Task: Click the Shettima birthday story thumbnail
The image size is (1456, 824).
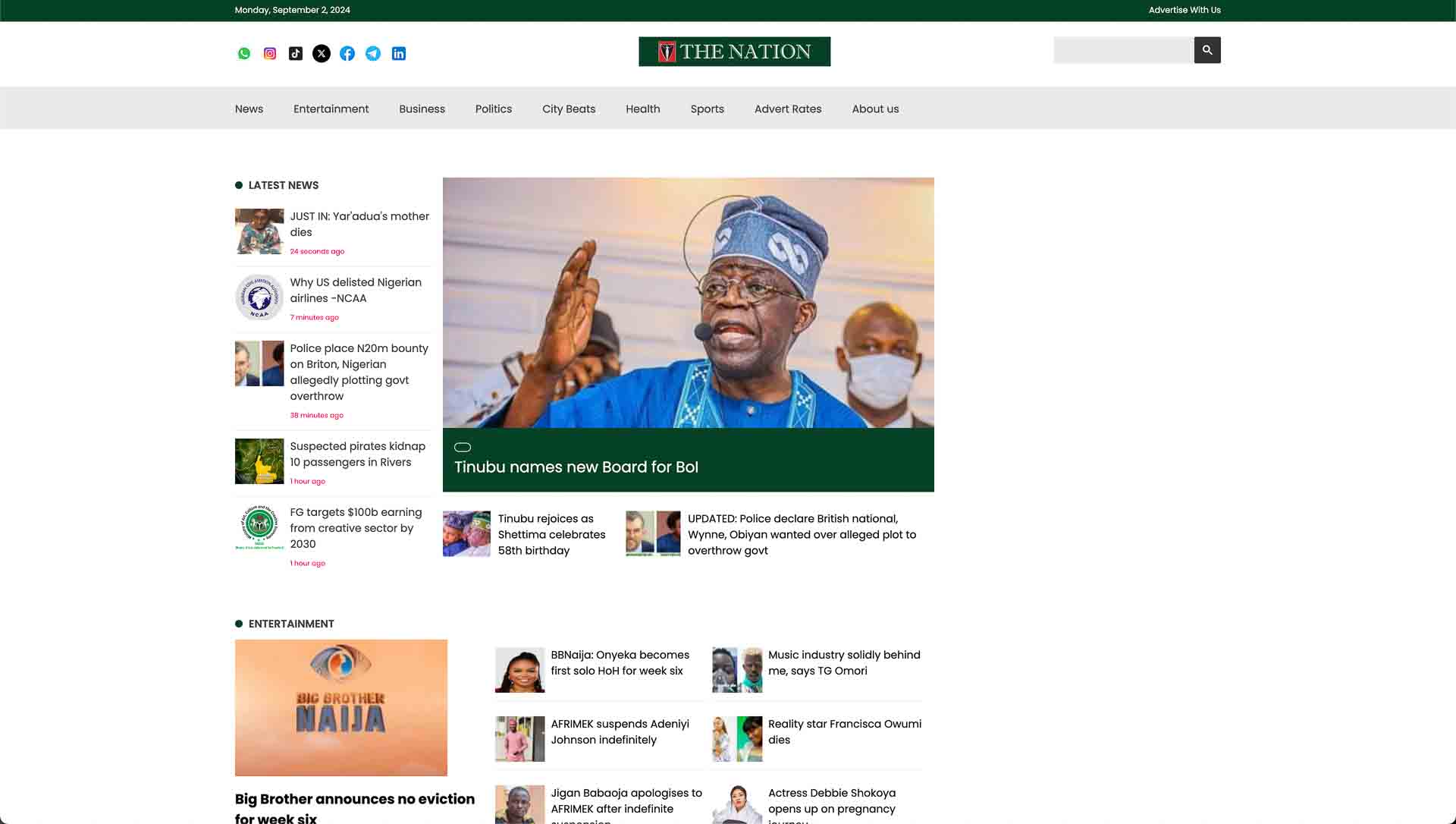Action: coord(466,533)
